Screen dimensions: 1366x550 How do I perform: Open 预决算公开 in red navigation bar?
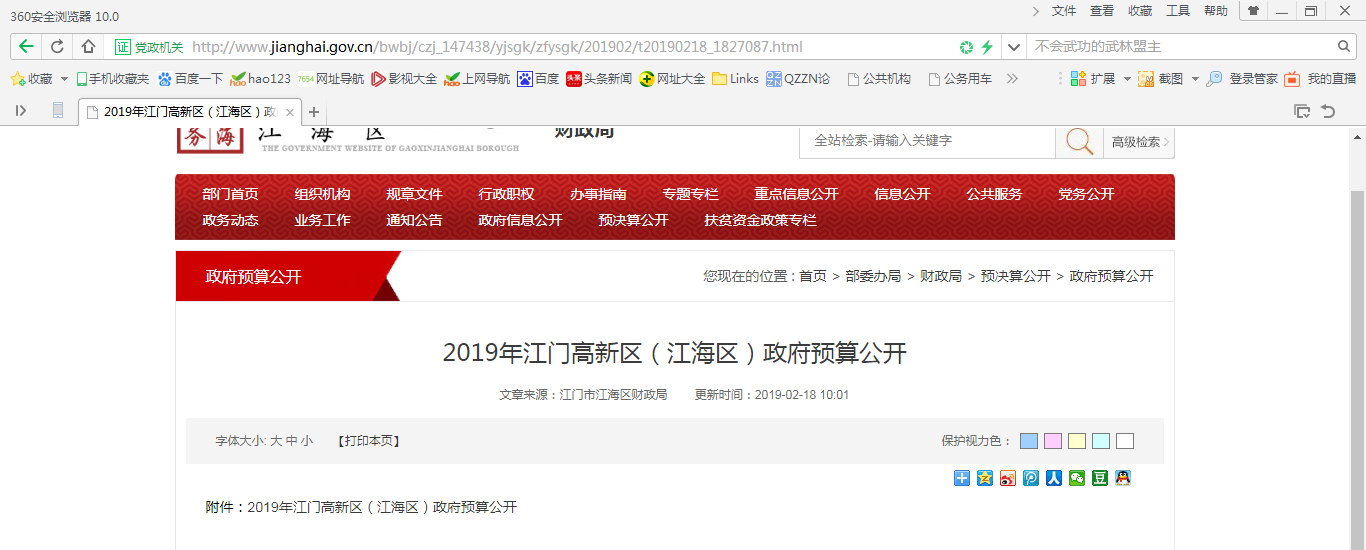(633, 220)
